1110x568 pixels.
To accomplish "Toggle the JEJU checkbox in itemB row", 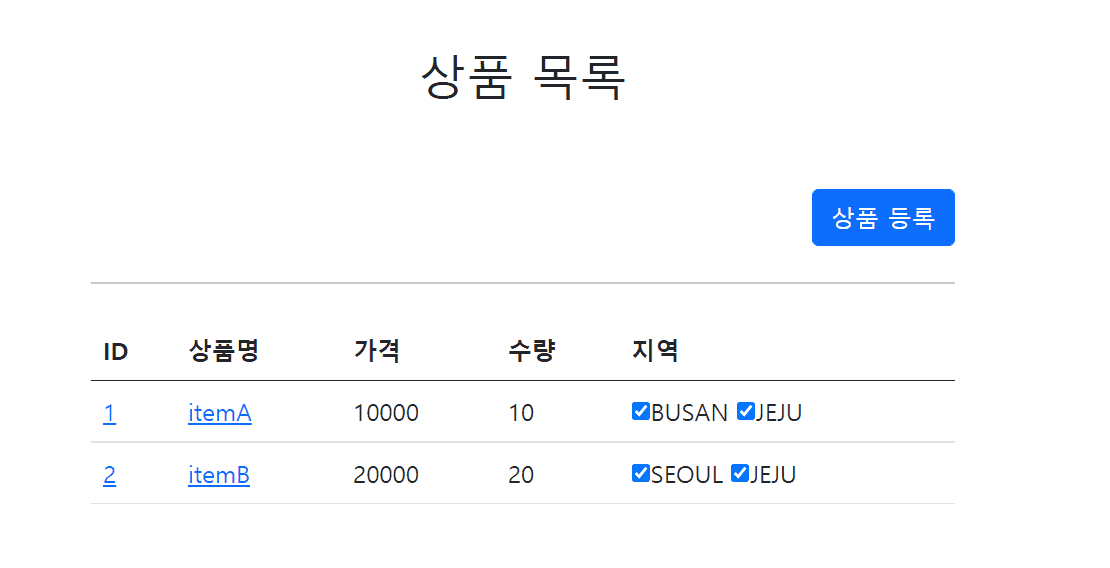I will click(740, 473).
